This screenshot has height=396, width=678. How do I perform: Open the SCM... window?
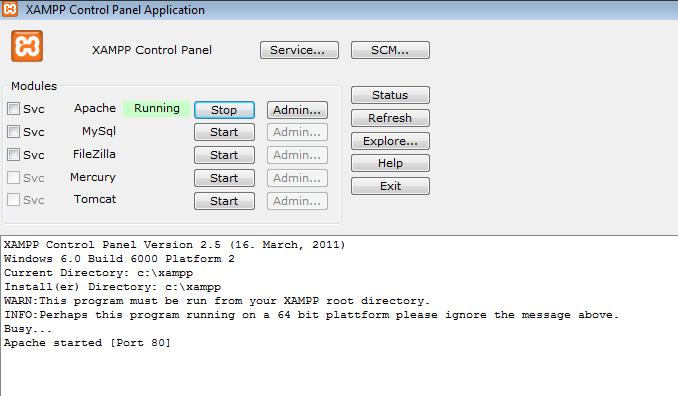[x=390, y=50]
